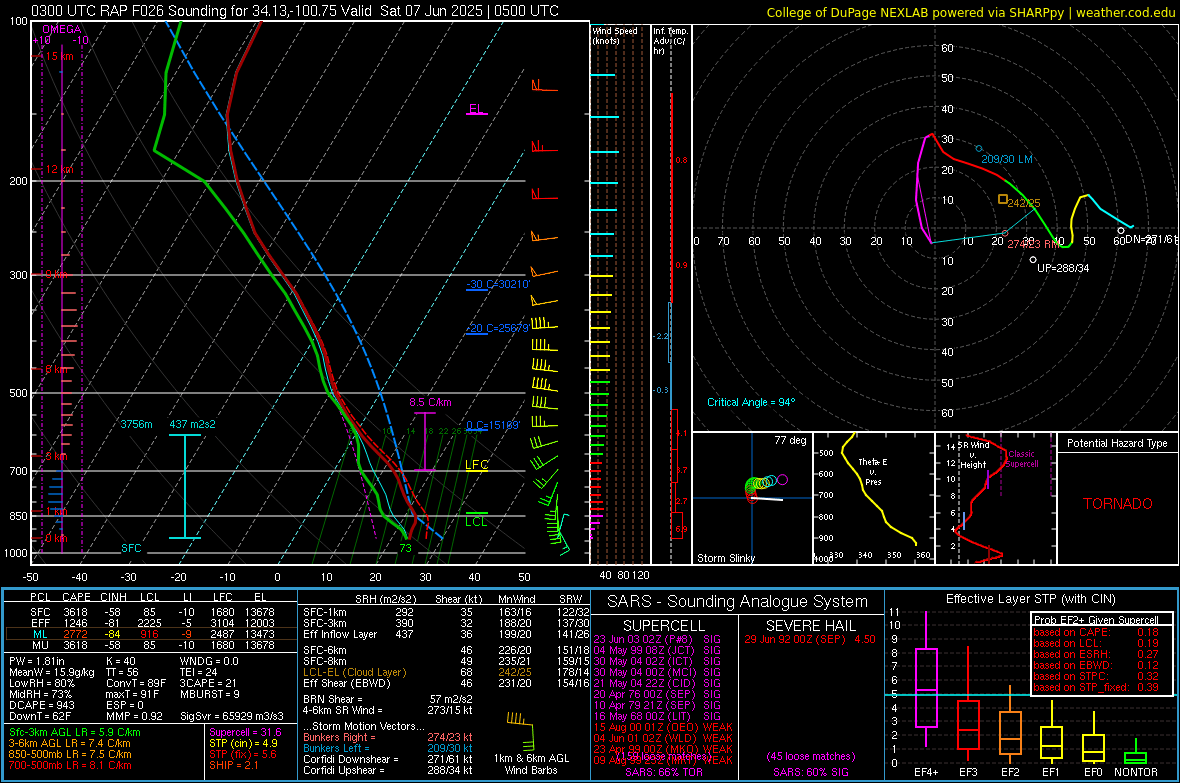This screenshot has width=1180, height=783.
Task: Click the based on STP_fixed probability line
Action: (1096, 687)
